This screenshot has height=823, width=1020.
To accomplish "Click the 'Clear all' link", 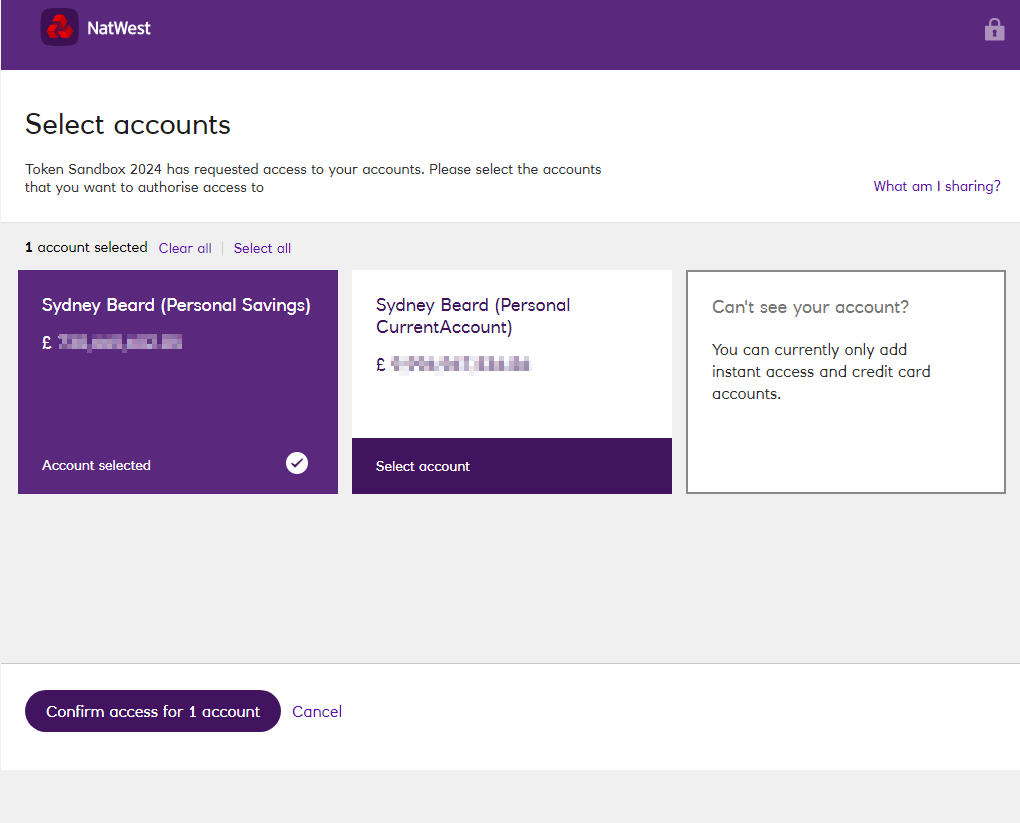I will 185,248.
